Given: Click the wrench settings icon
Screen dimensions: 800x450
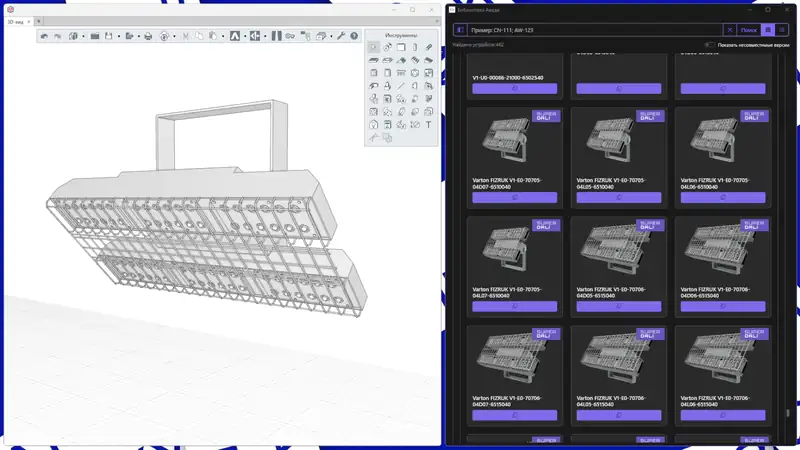Looking at the screenshot, I should coord(341,36).
